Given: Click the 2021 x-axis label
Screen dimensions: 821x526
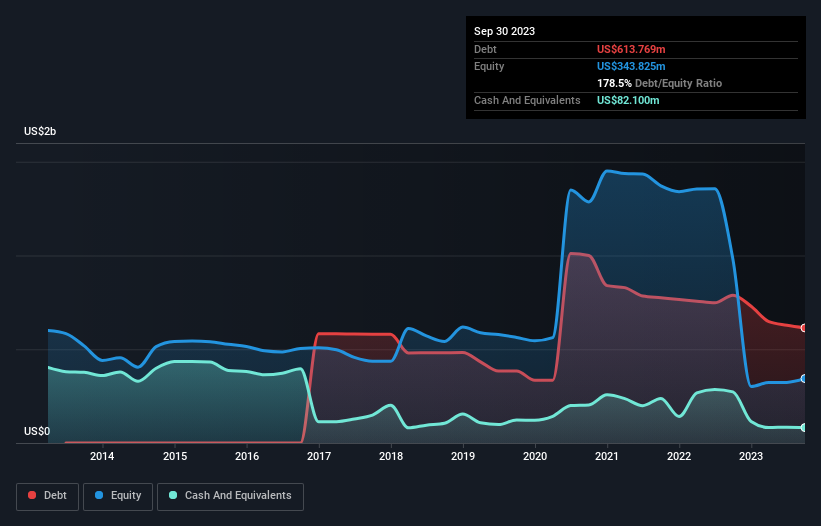Looking at the screenshot, I should pyautogui.click(x=607, y=456).
